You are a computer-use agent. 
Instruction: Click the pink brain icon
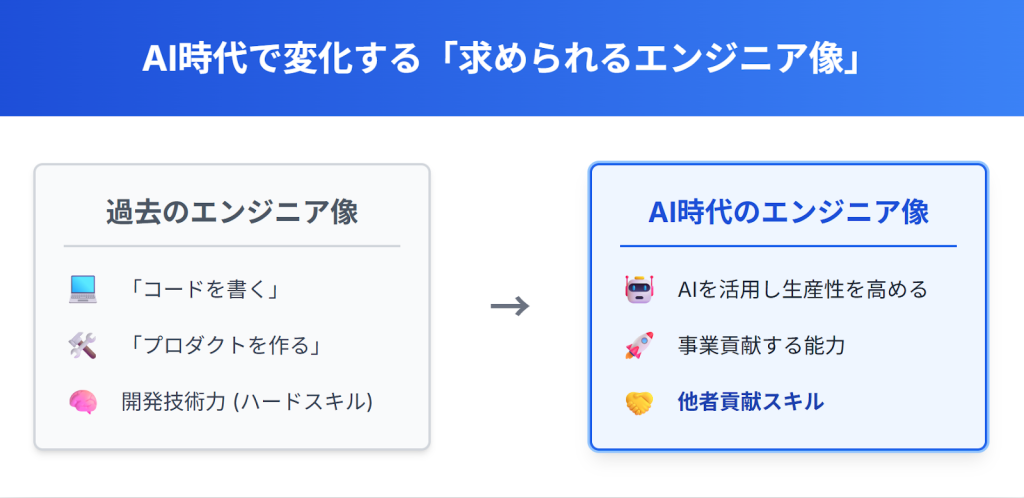pyautogui.click(x=82, y=402)
